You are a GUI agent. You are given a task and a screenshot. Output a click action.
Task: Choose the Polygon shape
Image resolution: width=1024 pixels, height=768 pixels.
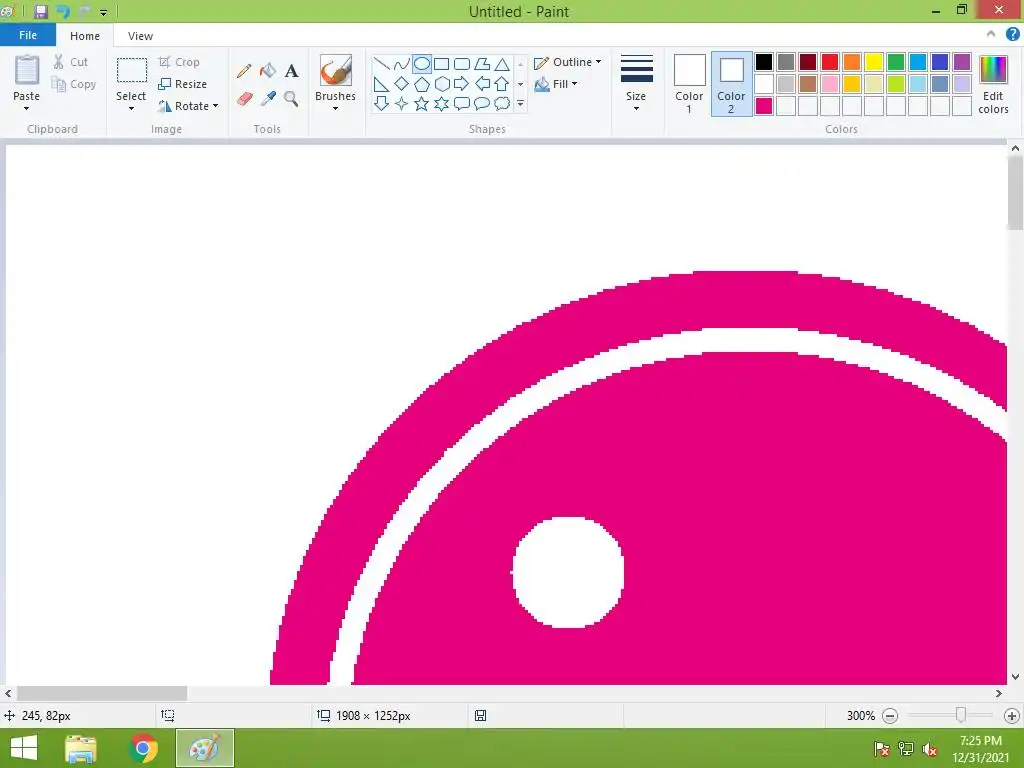click(x=482, y=64)
